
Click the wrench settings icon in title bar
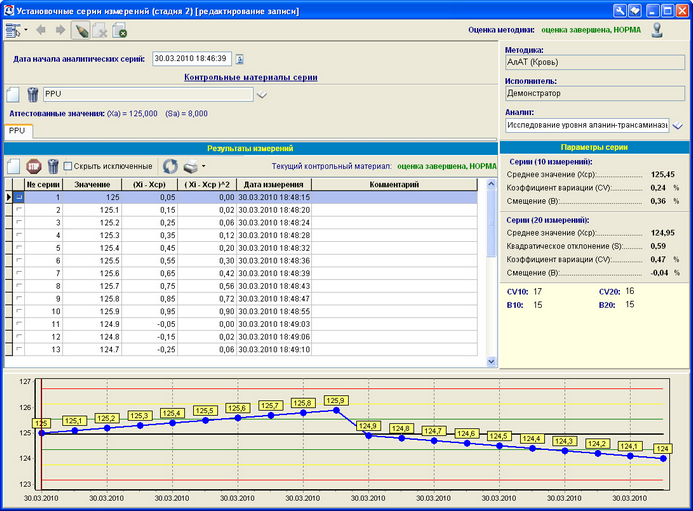pos(620,9)
